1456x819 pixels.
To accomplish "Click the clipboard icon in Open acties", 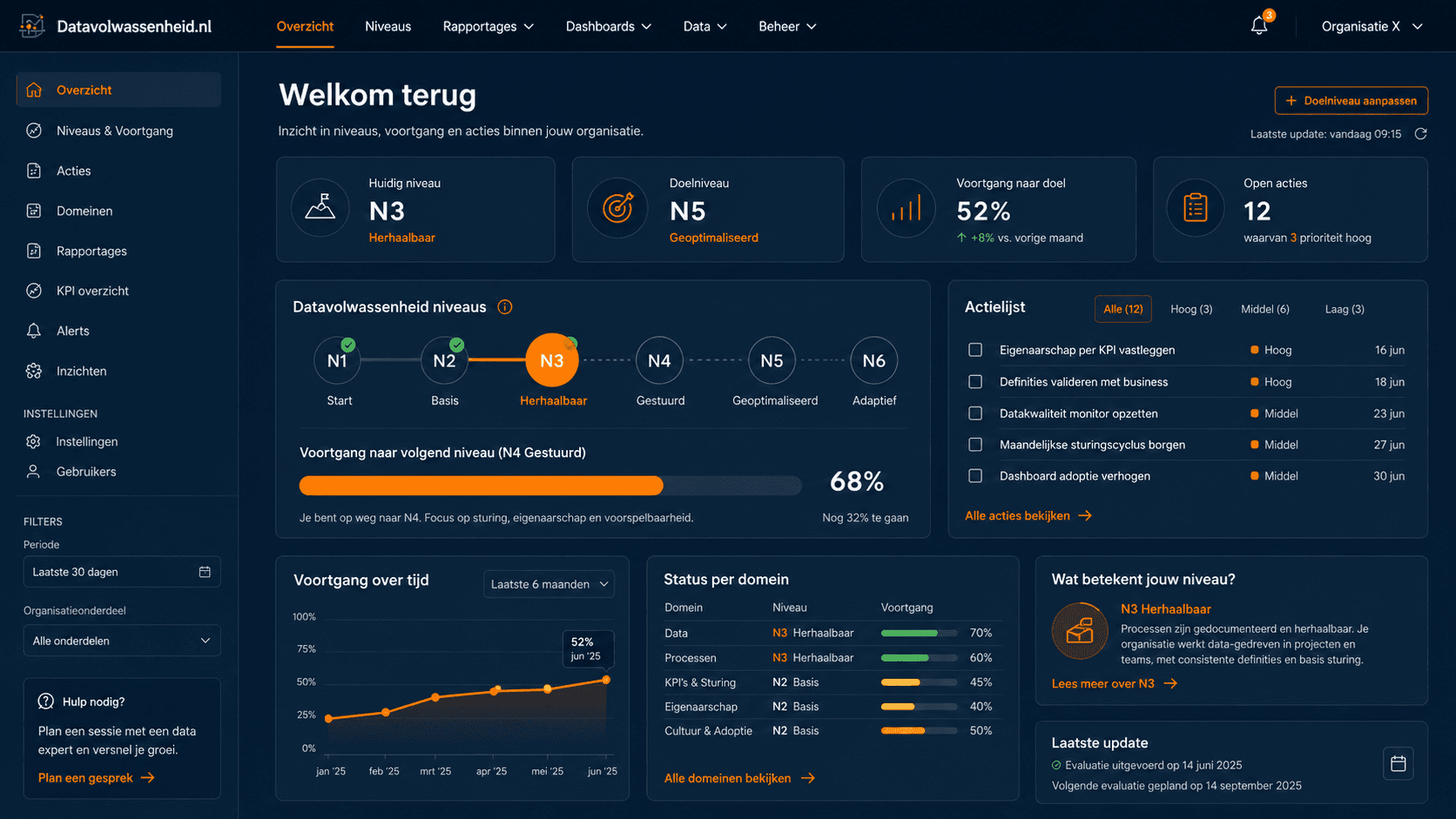I will tap(1196, 208).
